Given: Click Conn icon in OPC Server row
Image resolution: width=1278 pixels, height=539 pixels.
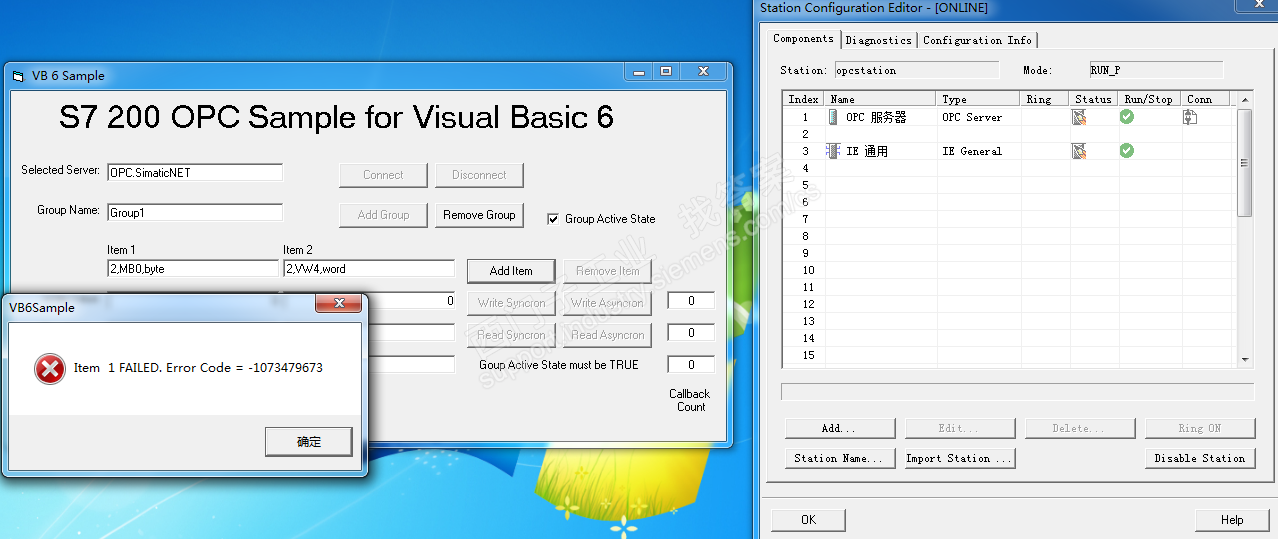Looking at the screenshot, I should tap(1190, 117).
